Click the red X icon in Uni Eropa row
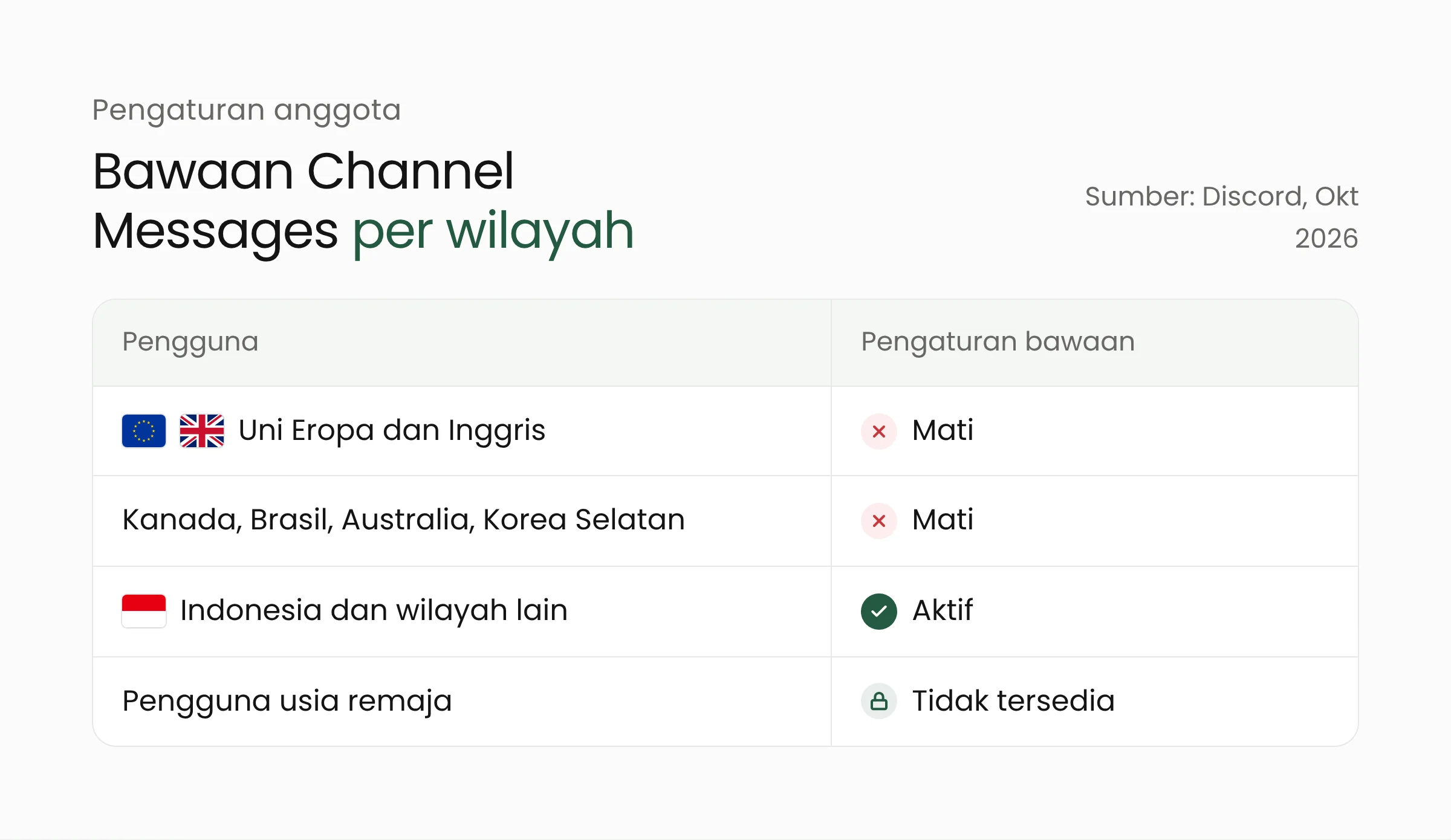Viewport: 1451px width, 840px height. click(879, 431)
